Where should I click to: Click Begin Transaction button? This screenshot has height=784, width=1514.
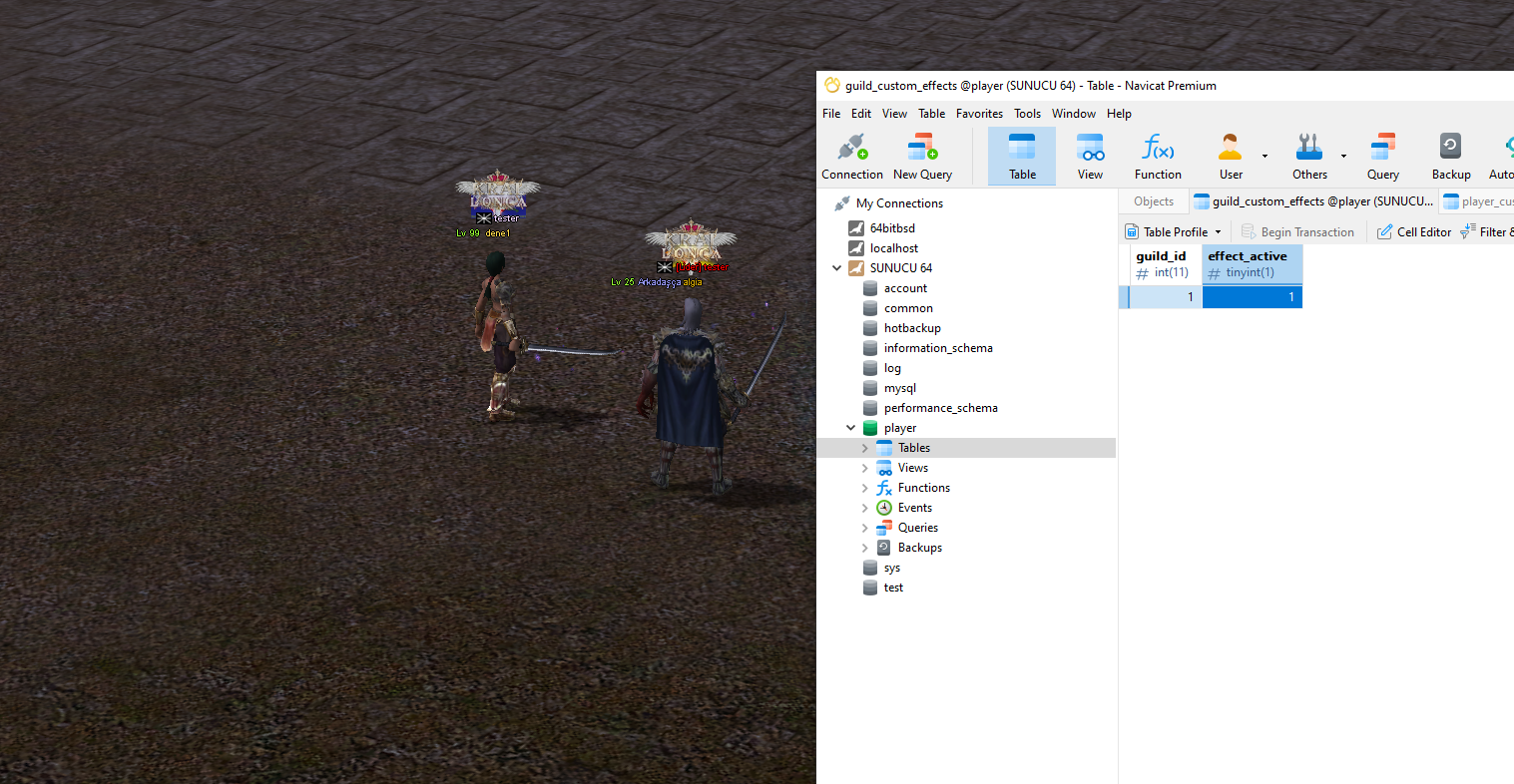1297,232
